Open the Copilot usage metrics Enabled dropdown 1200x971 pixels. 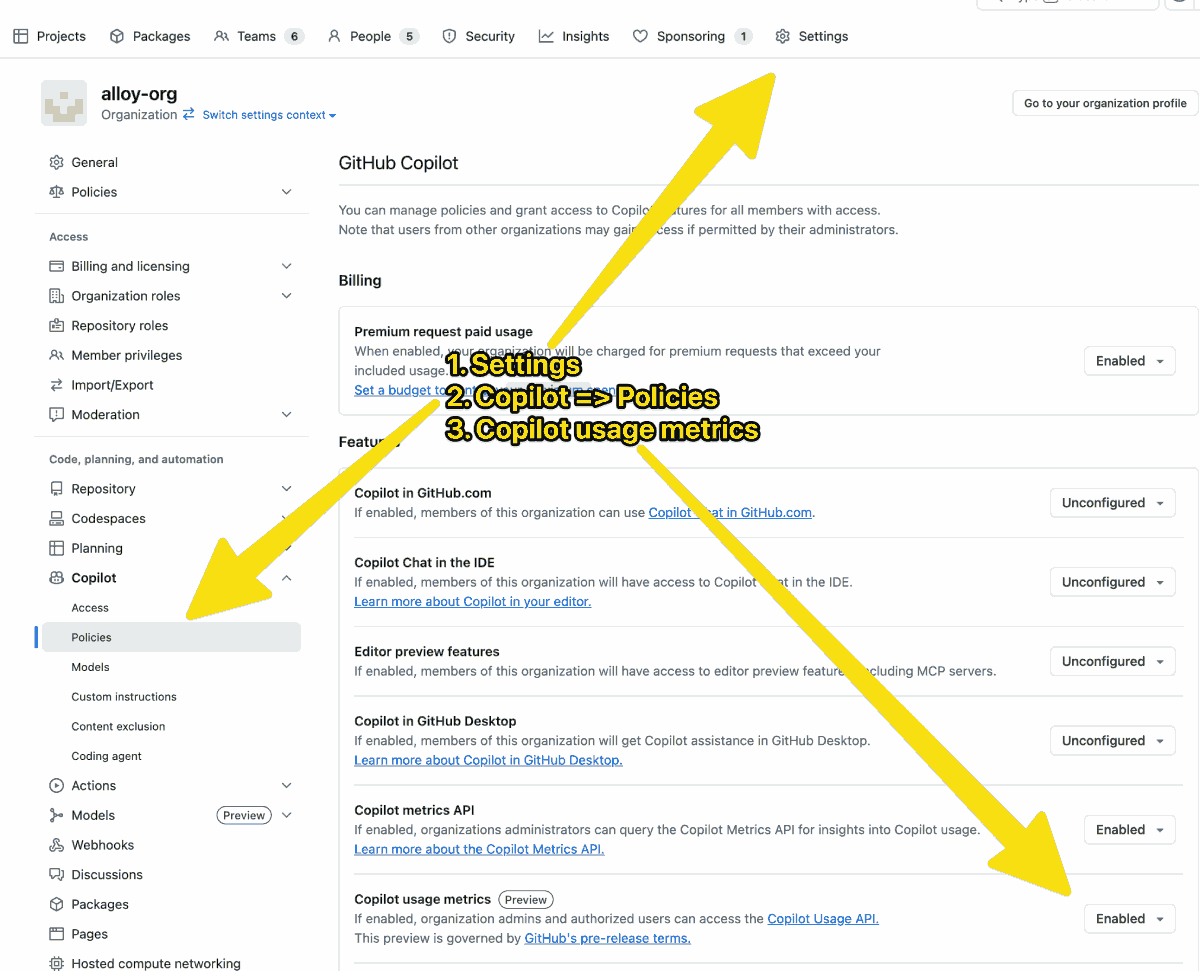1129,919
